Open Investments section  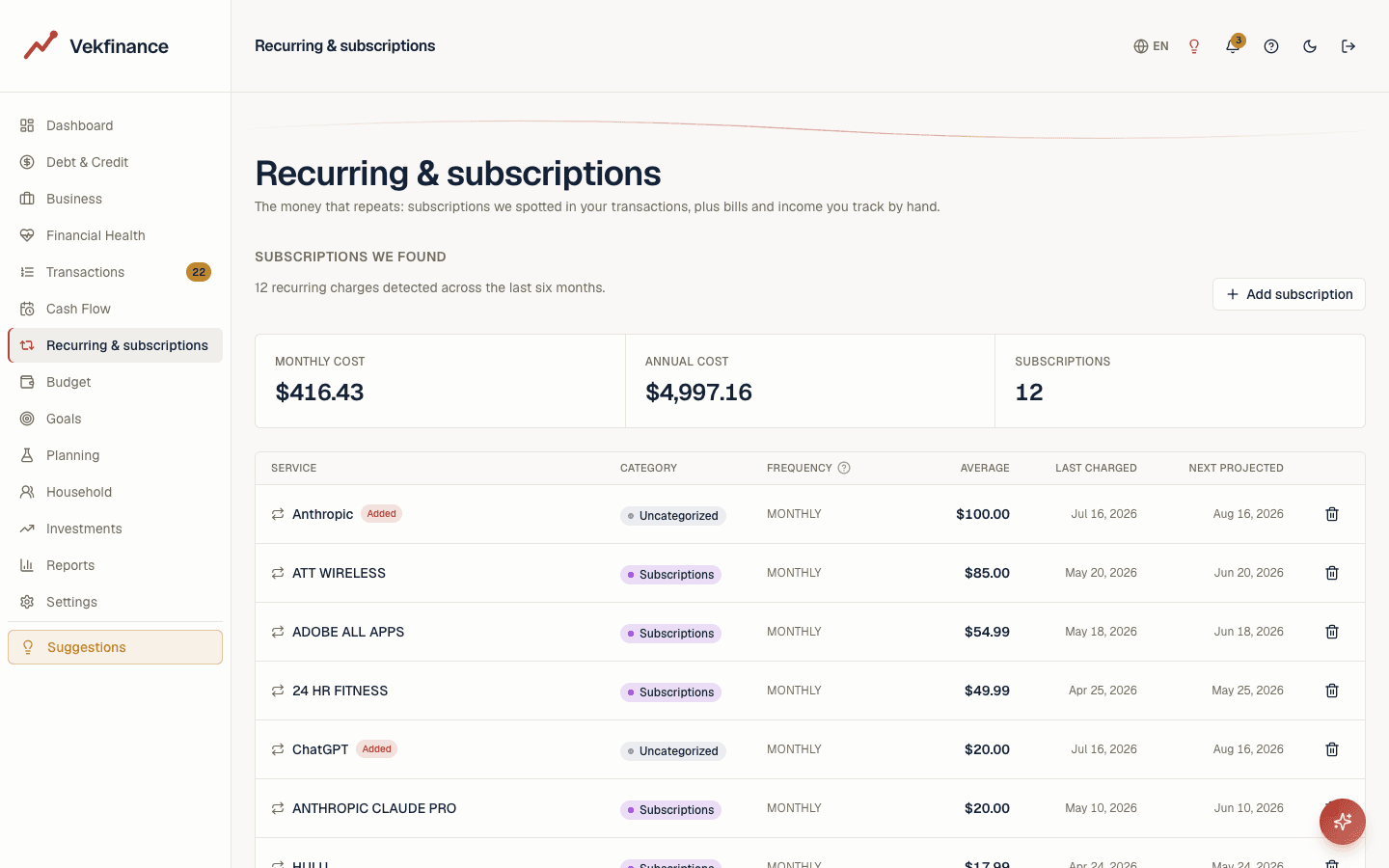[115, 529]
